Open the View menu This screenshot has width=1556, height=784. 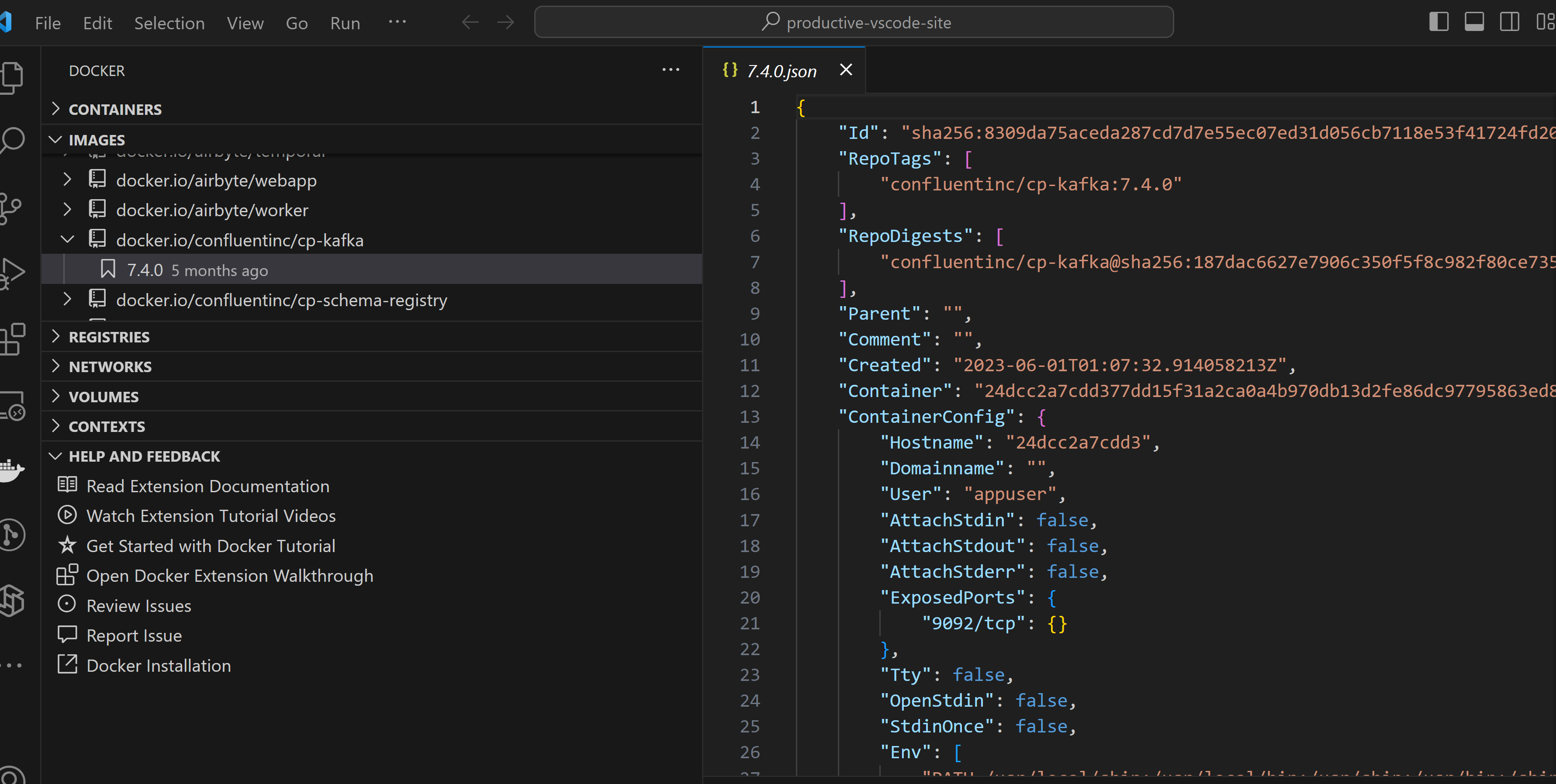[245, 23]
